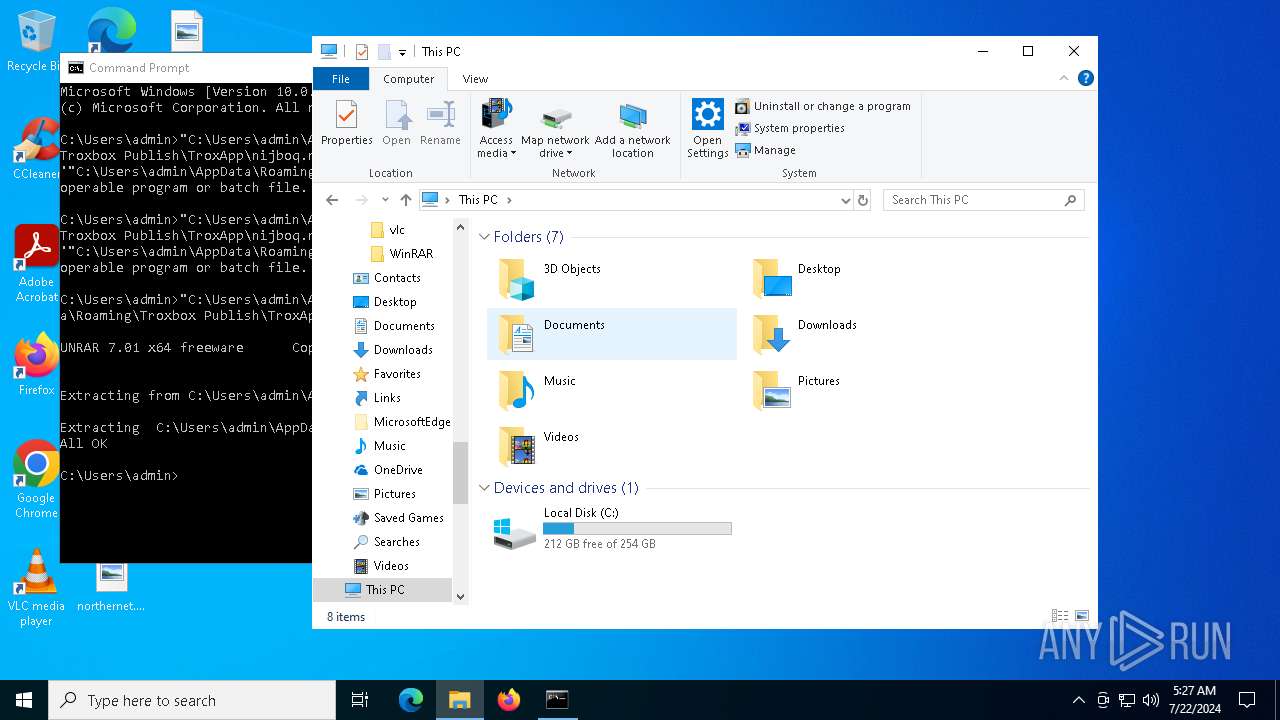Open System properties
Image resolution: width=1280 pixels, height=720 pixels.
pyautogui.click(x=790, y=128)
